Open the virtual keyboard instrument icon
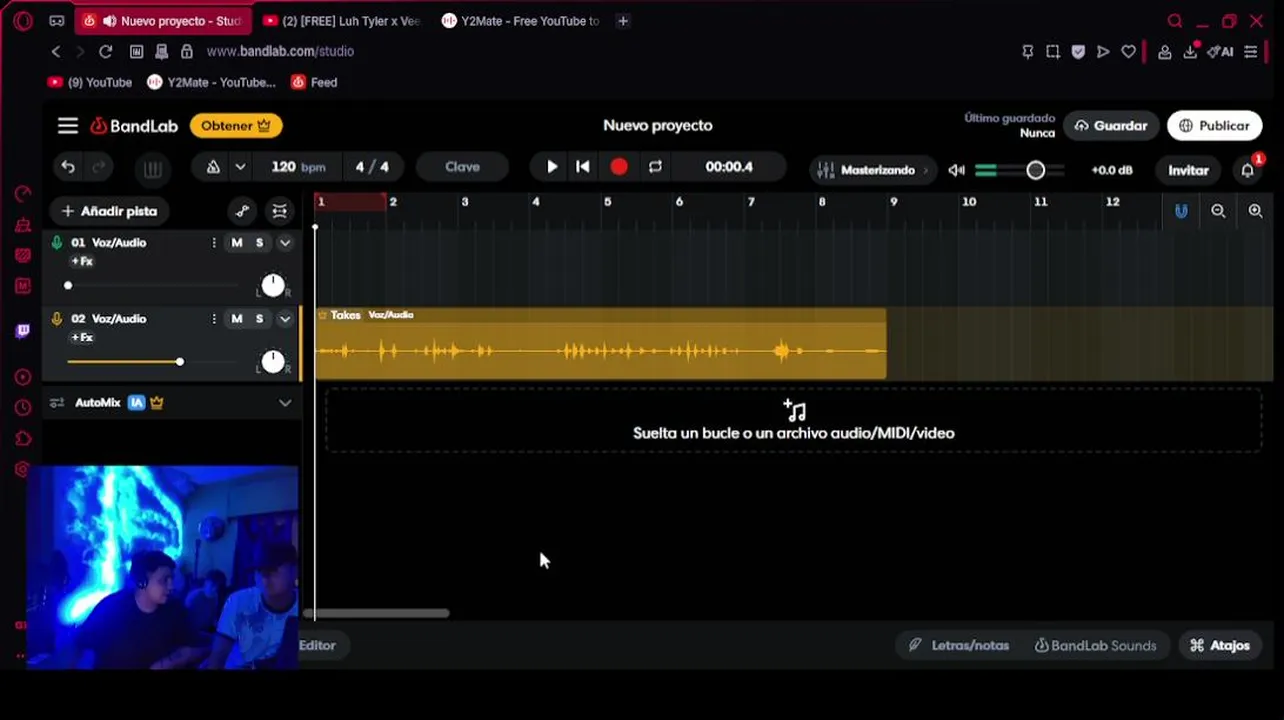 [152, 168]
